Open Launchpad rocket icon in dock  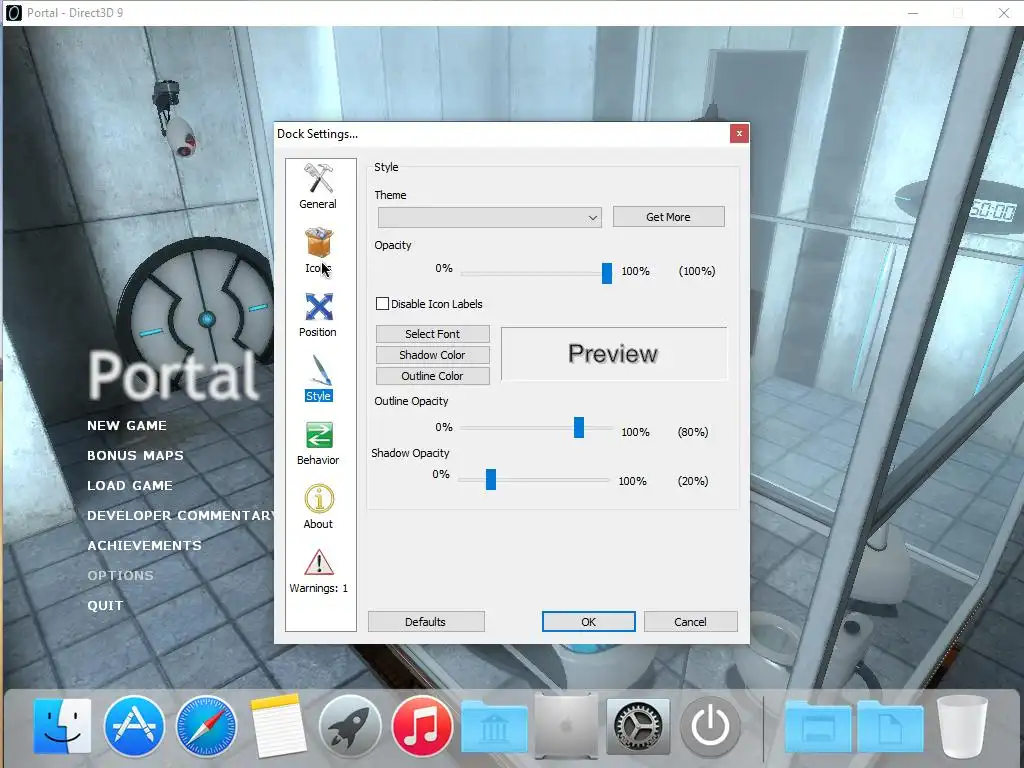(x=350, y=726)
